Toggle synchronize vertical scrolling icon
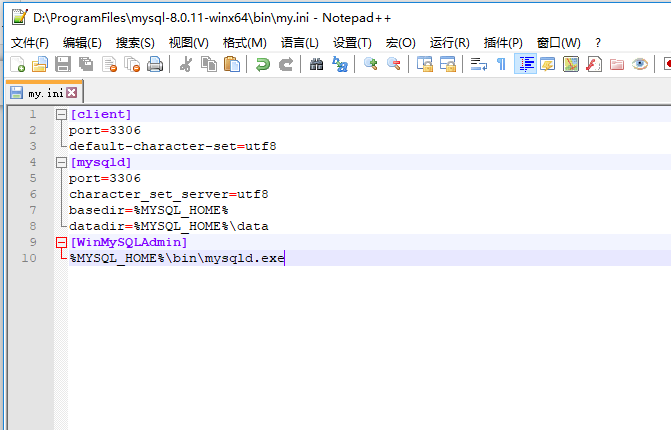The height and width of the screenshot is (430, 671). tap(425, 65)
